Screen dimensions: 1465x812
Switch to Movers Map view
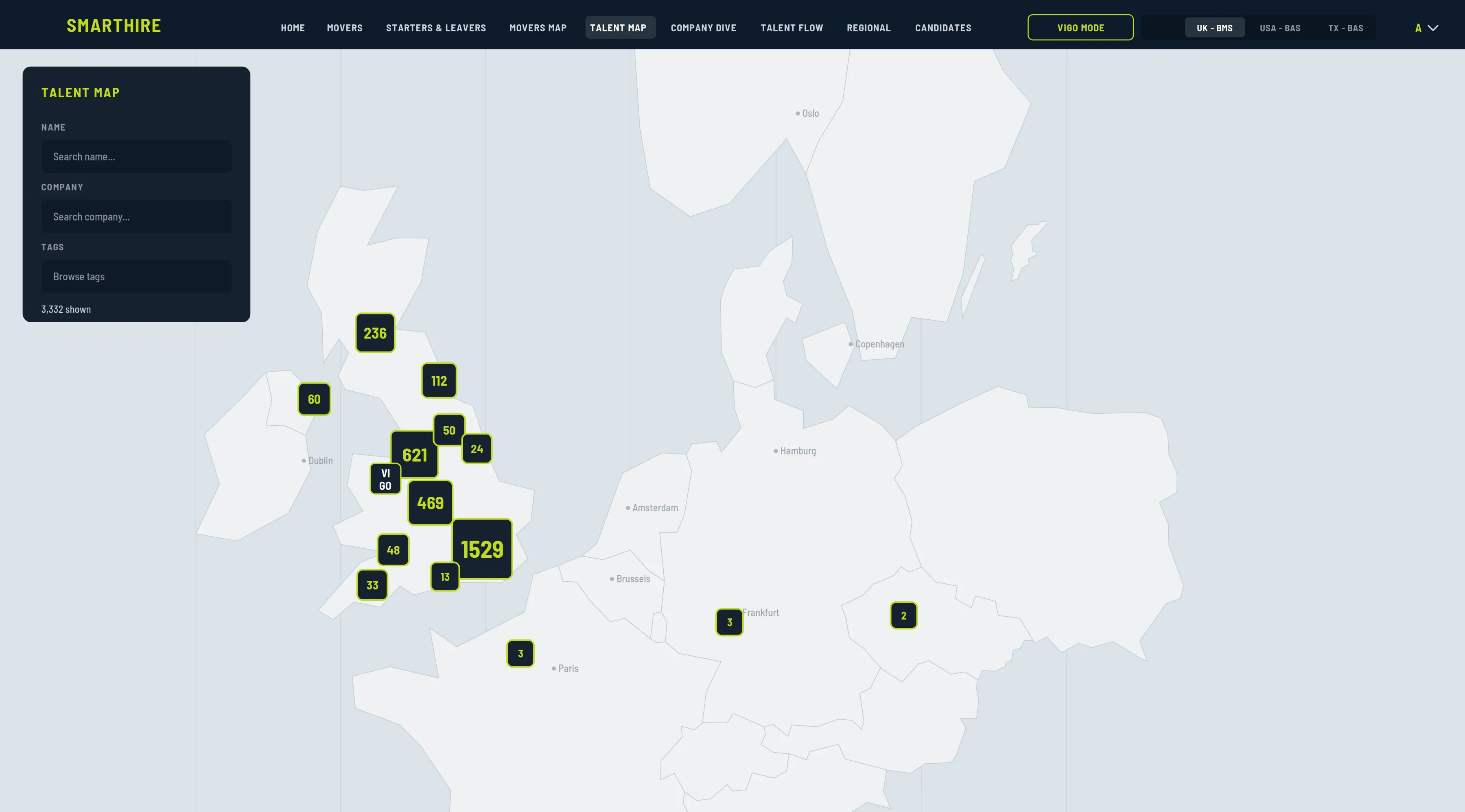(x=538, y=28)
